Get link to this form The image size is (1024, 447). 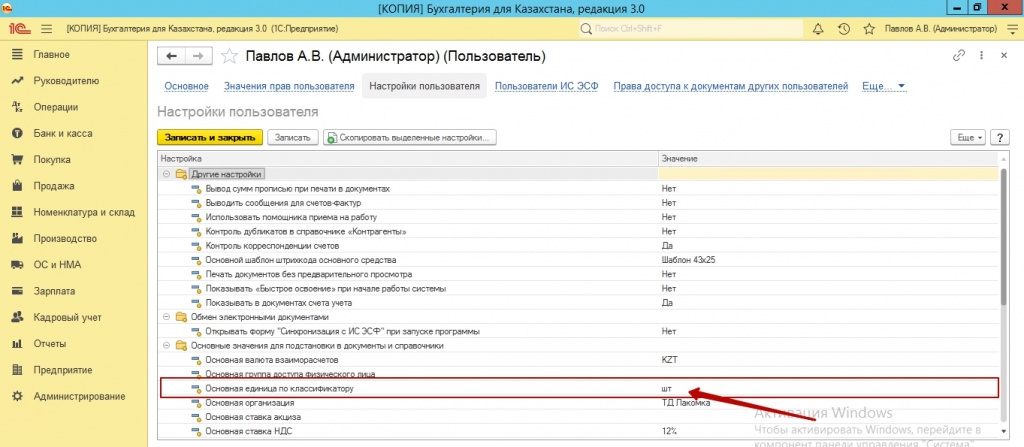tap(959, 56)
